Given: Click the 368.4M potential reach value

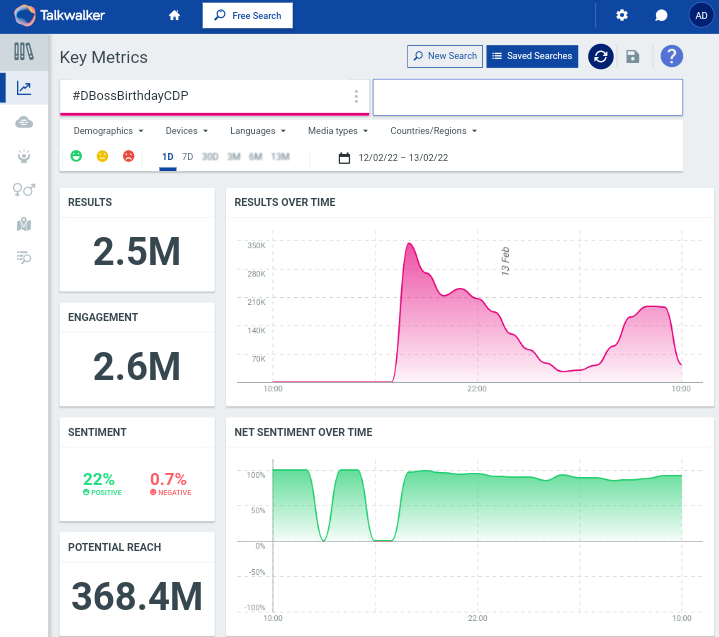Looking at the screenshot, I should (137, 596).
